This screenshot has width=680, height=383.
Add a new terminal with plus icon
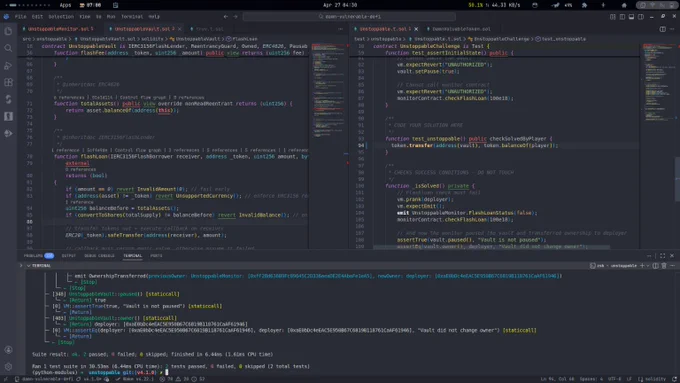(x=642, y=265)
